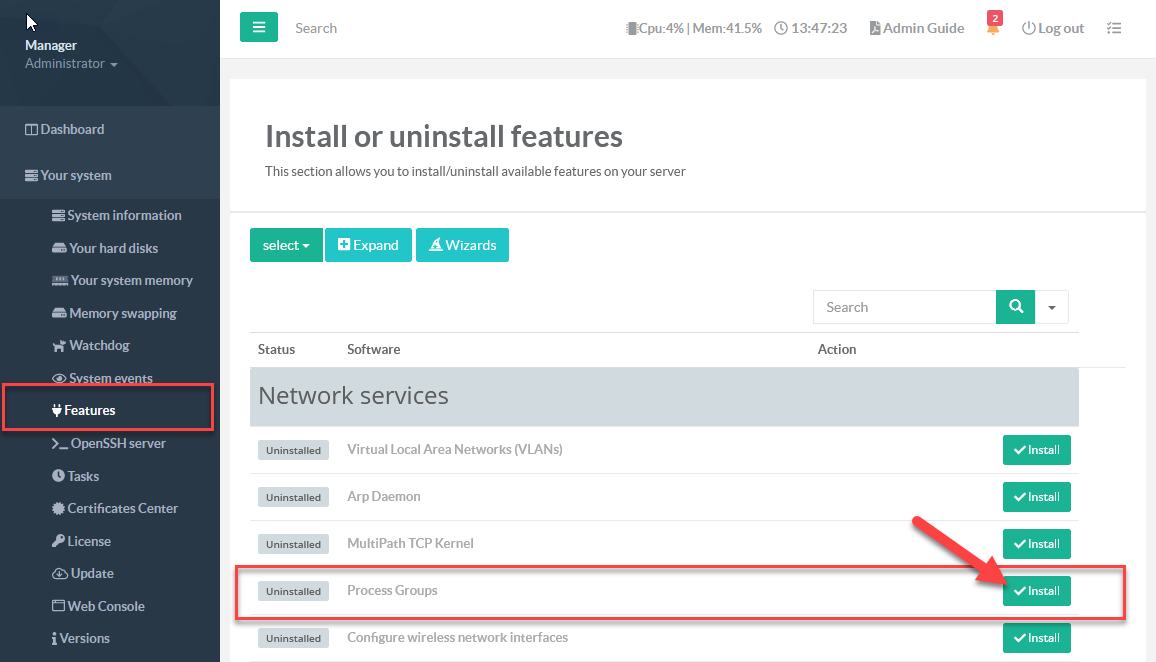Install the Process Groups feature
1156x662 pixels.
click(x=1036, y=591)
